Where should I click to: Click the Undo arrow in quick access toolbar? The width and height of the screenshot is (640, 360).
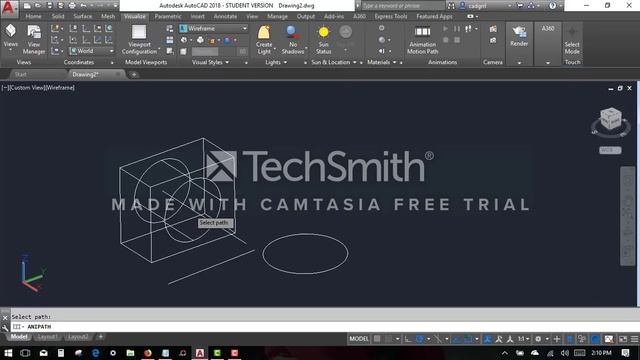click(83, 6)
